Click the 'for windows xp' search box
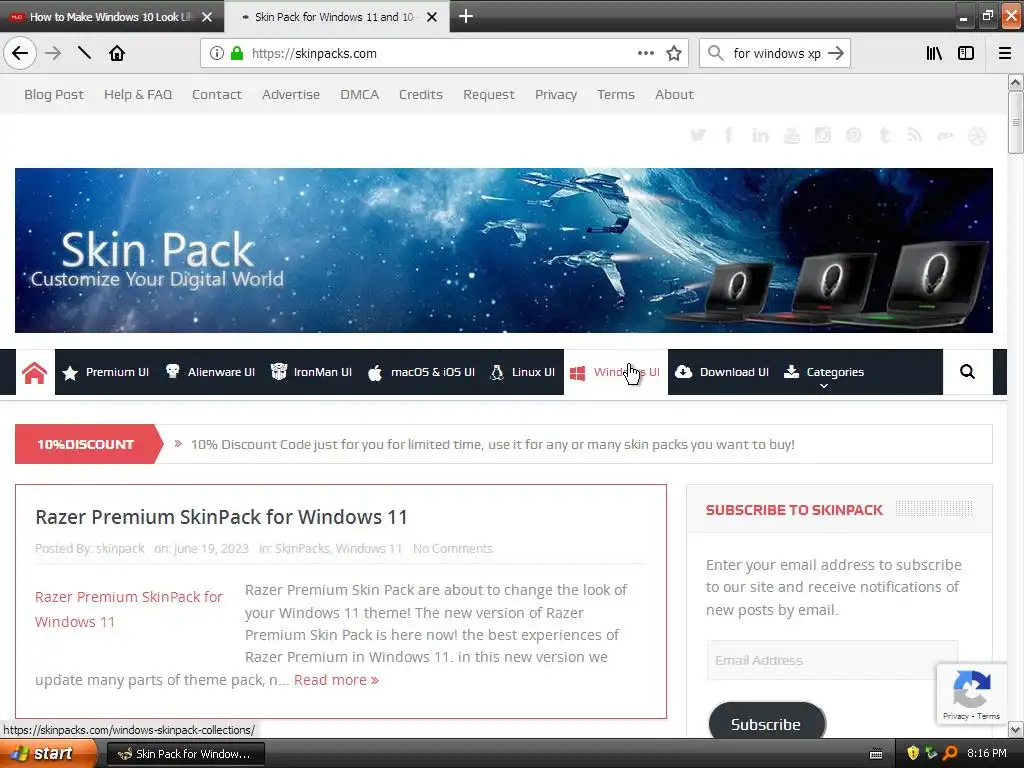 pyautogui.click(x=776, y=53)
